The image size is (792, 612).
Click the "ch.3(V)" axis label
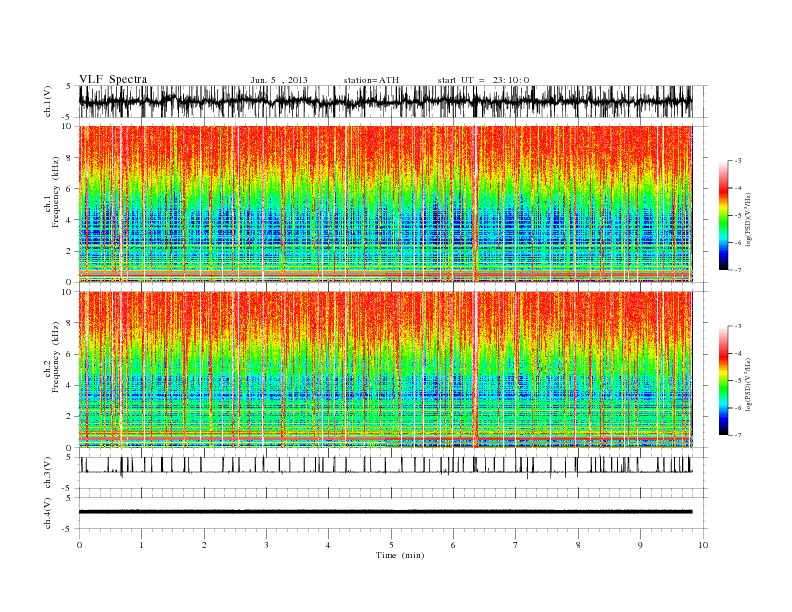pos(48,473)
